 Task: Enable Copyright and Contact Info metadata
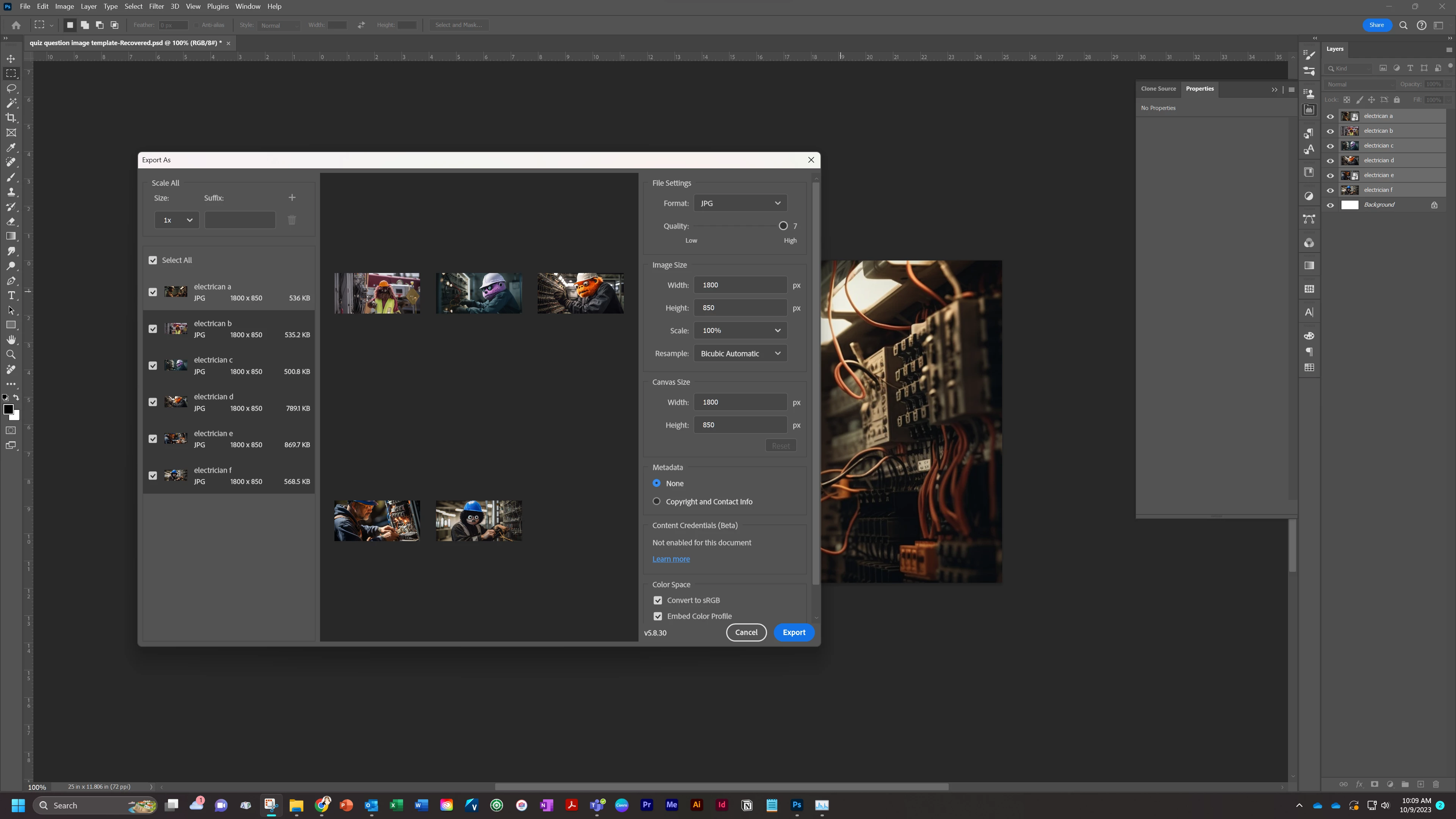pos(656,501)
